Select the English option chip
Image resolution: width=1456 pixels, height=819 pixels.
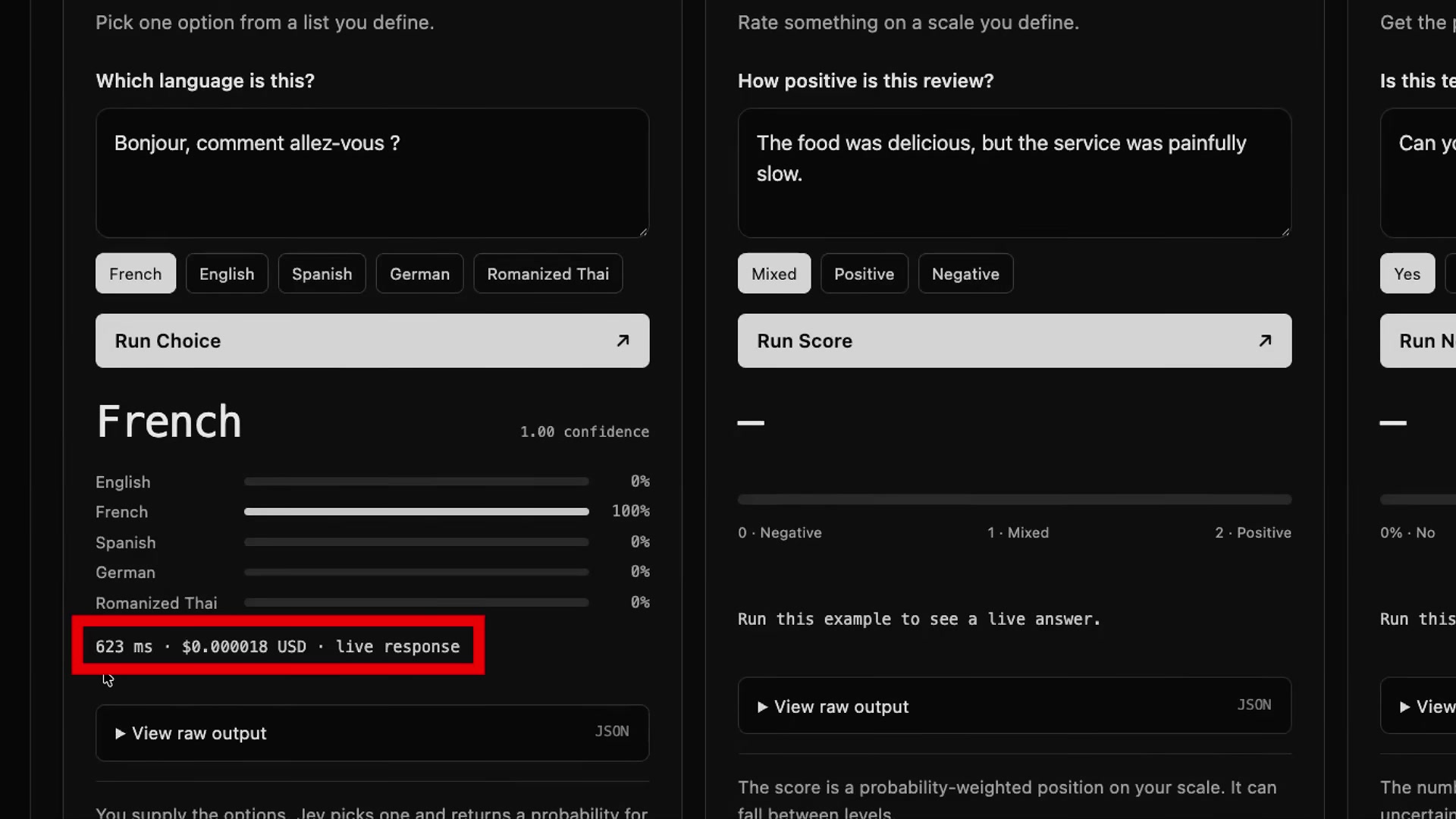pyautogui.click(x=227, y=274)
